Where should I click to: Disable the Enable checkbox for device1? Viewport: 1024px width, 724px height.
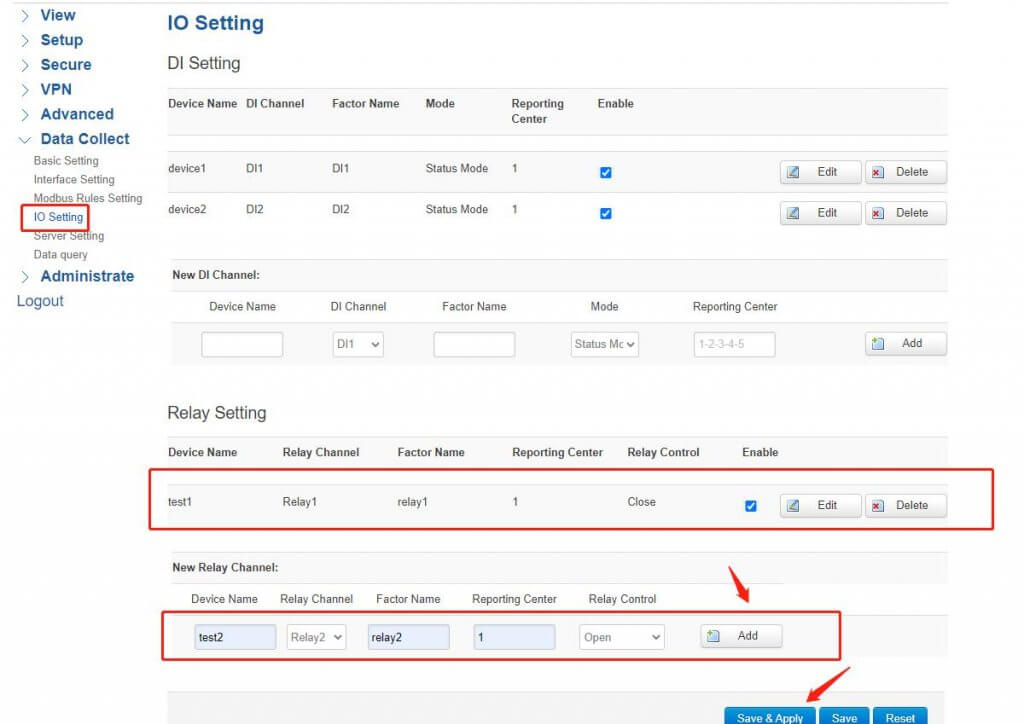tap(605, 172)
